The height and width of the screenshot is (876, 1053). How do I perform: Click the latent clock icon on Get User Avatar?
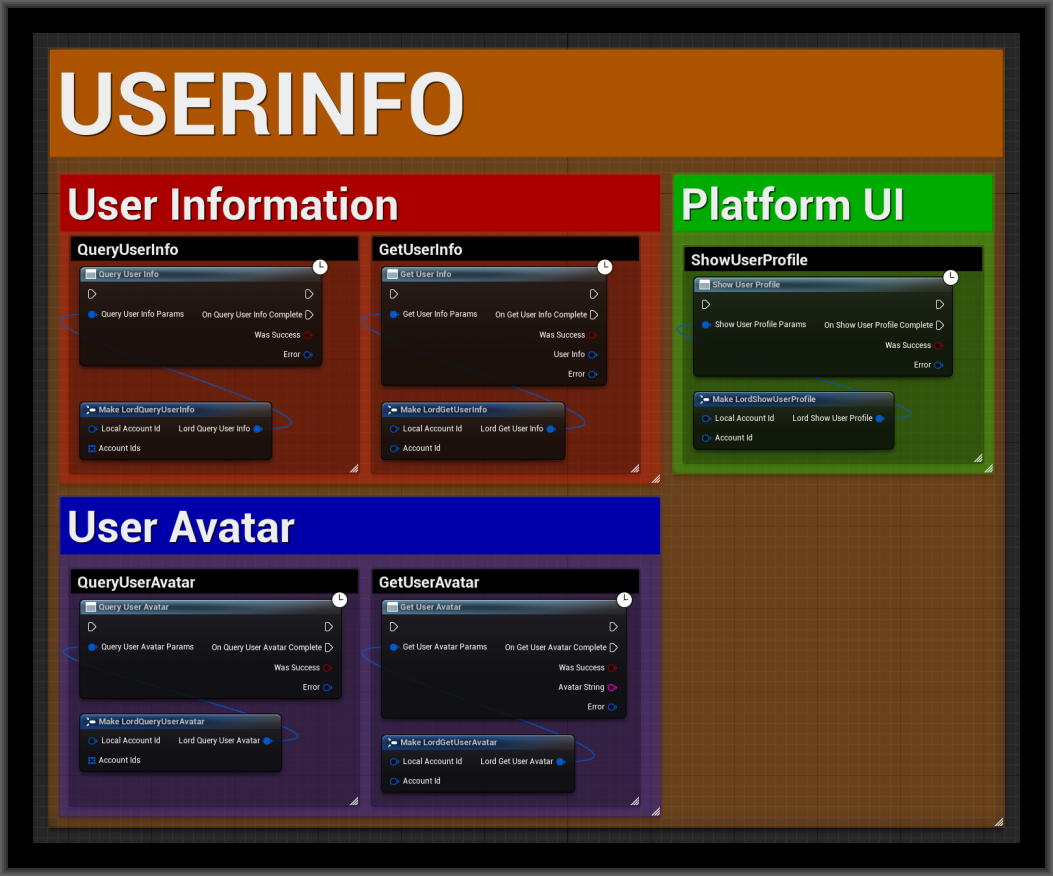point(625,599)
